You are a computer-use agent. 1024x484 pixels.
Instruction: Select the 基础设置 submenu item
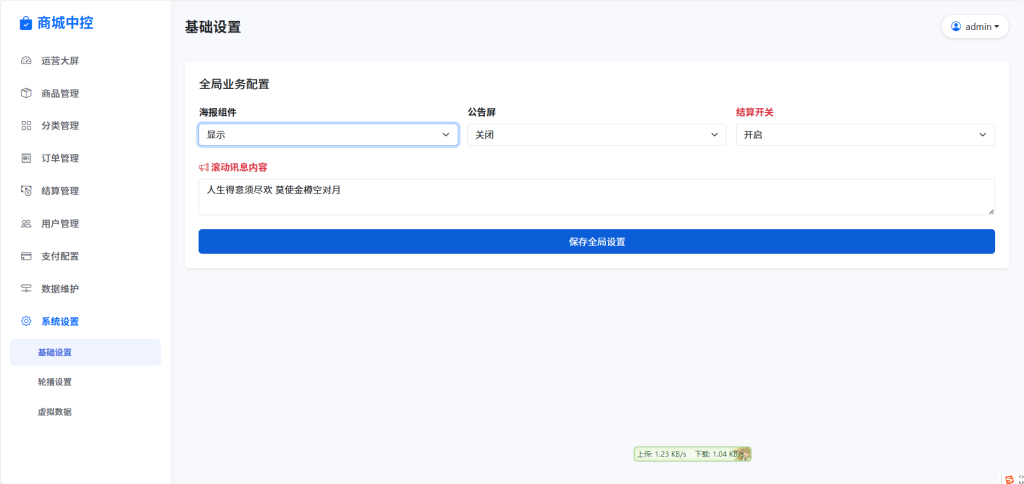85,352
